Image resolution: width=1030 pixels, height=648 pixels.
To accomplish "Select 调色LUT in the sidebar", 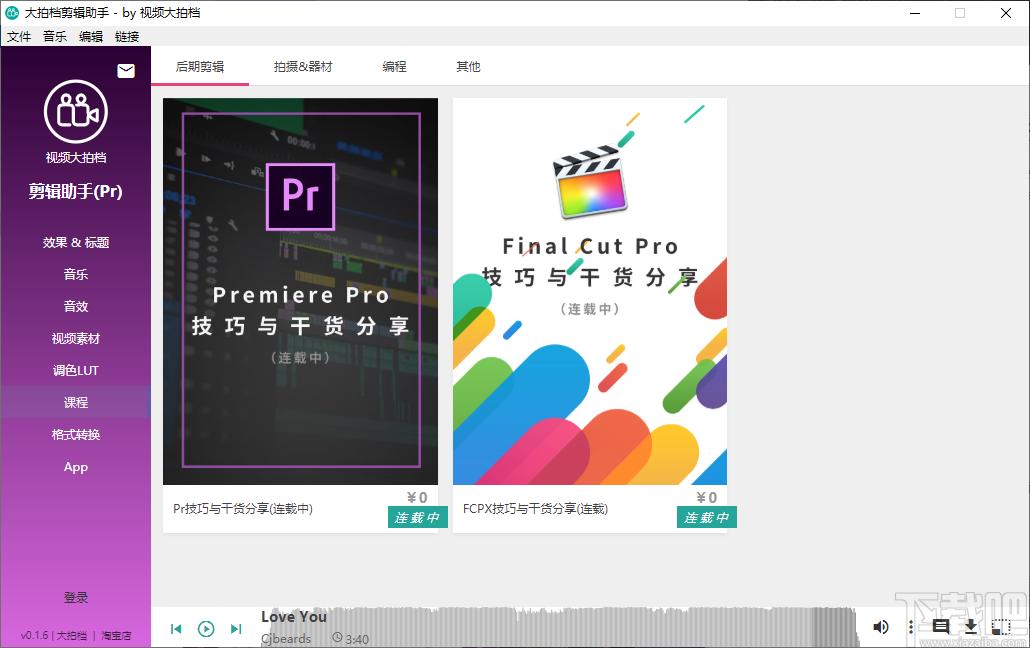I will 76,371.
